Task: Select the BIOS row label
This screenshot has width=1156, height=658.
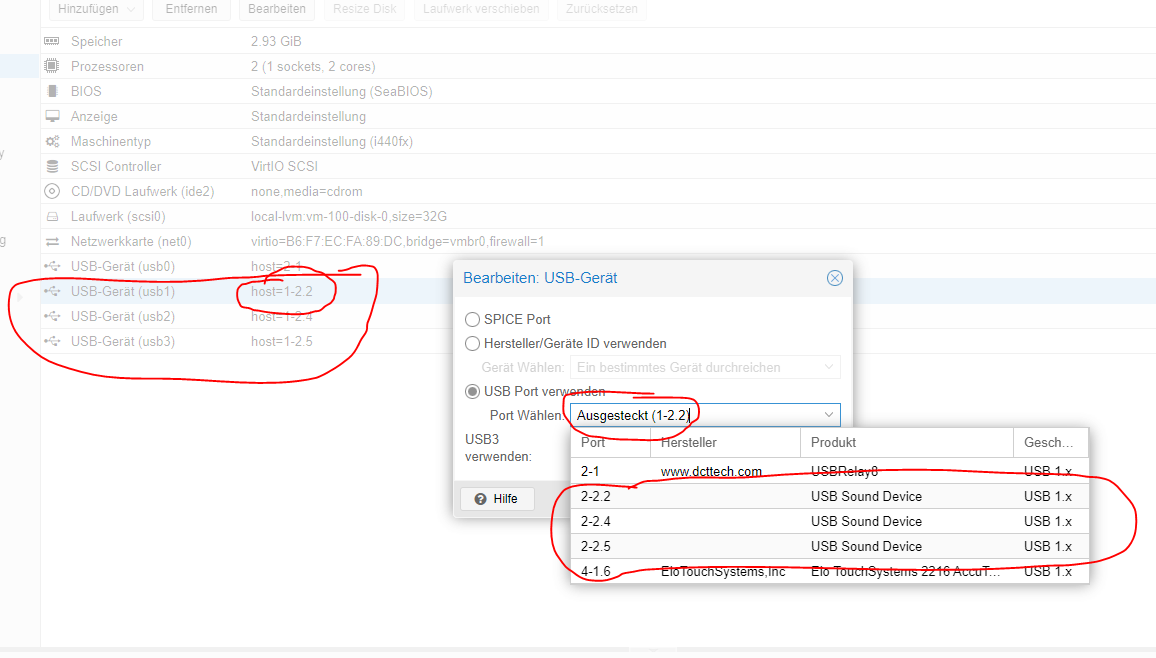Action: pos(86,91)
